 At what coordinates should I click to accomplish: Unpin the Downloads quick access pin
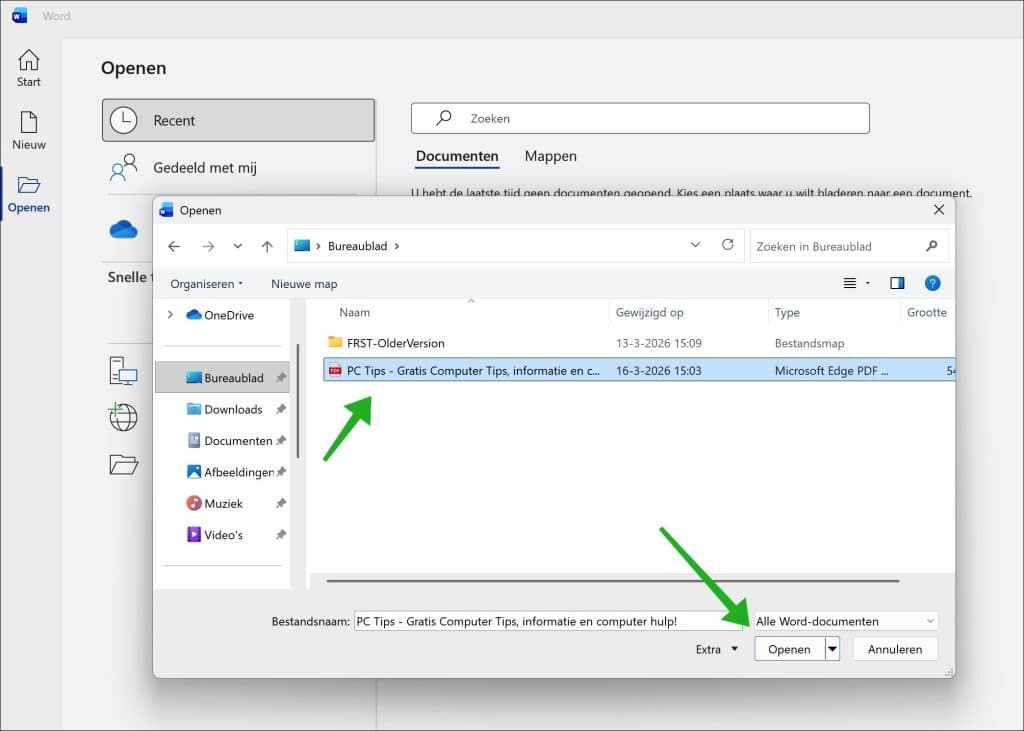point(283,409)
